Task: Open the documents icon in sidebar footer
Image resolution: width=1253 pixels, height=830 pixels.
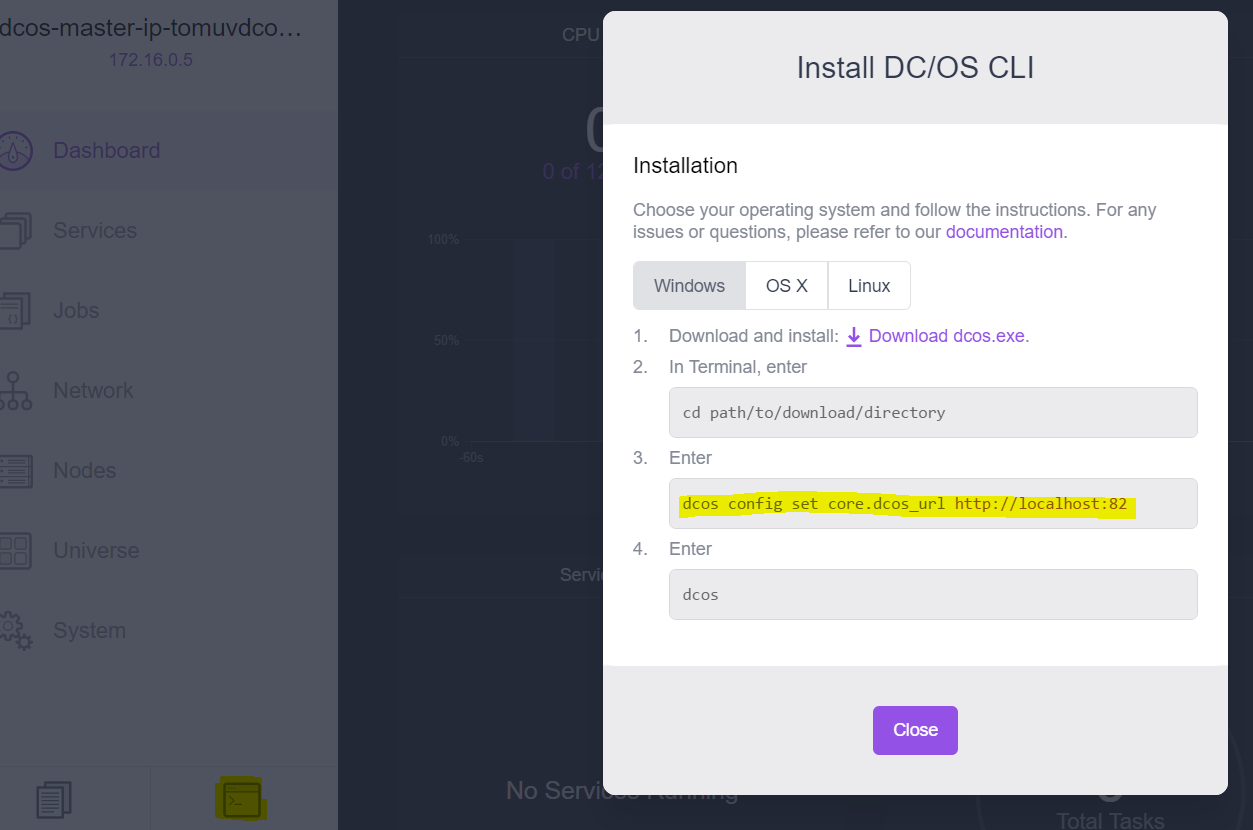Action: click(x=54, y=800)
